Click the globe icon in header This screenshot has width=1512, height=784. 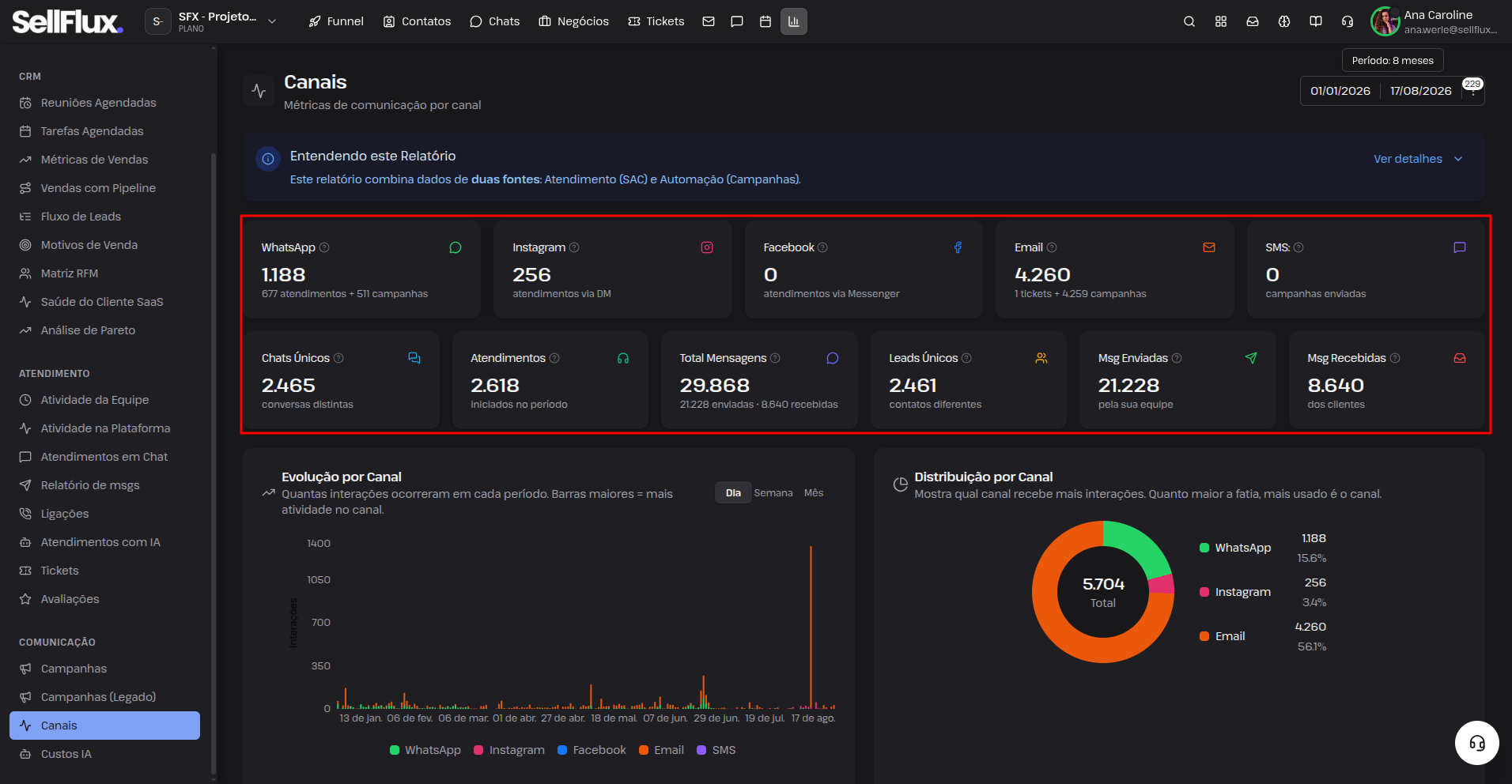coord(1284,21)
